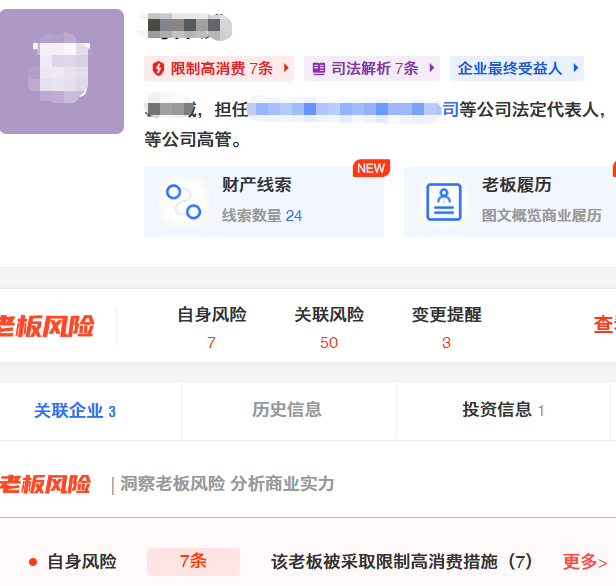The width and height of the screenshot is (616, 586).
Task: Click 图文概览商业履历 description
Action: click(542, 216)
